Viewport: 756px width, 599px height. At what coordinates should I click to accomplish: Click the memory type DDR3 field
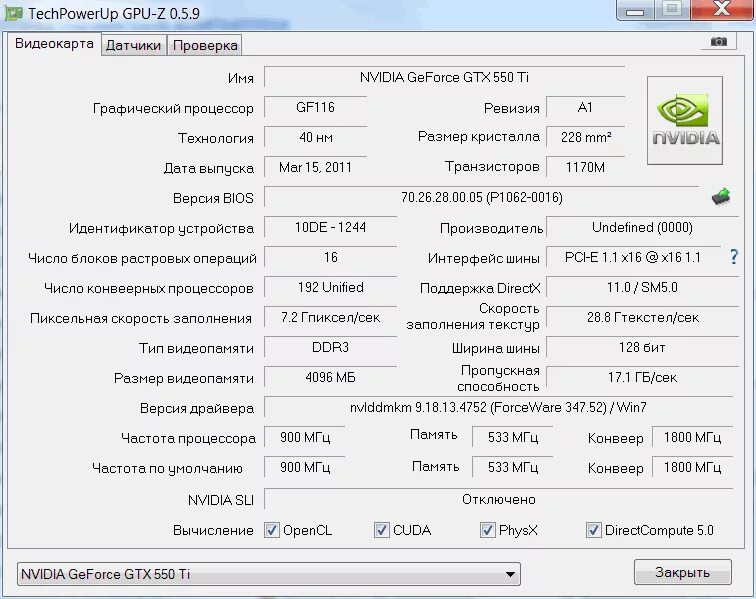(330, 347)
